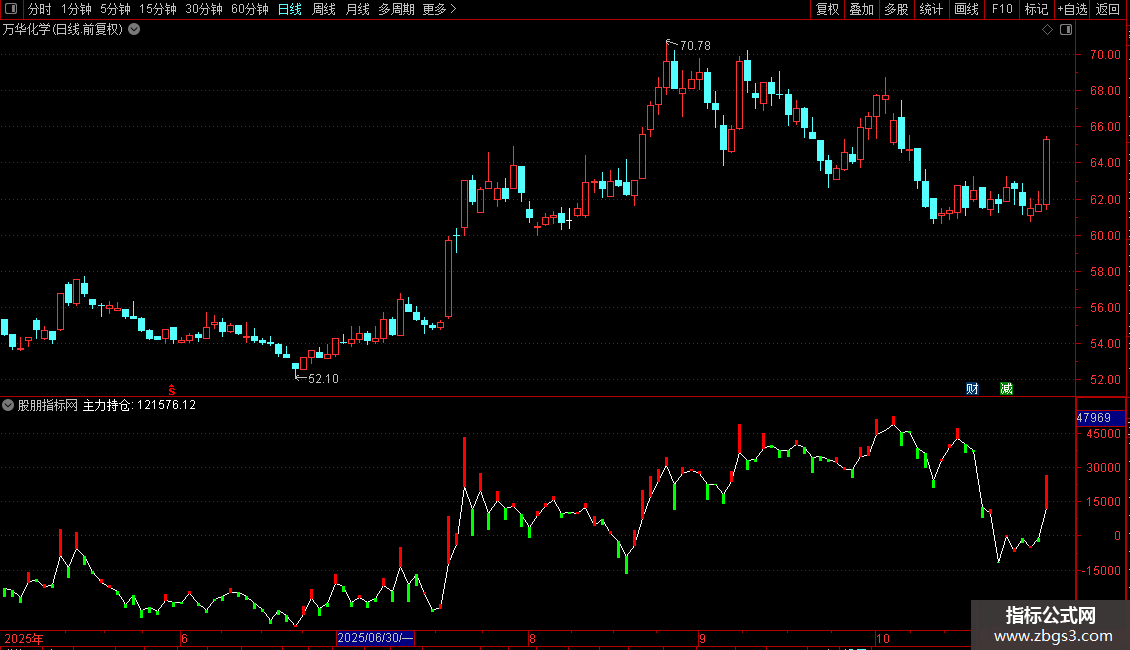Switch to the 月线 monthly chart
The width and height of the screenshot is (1130, 650).
(x=357, y=9)
